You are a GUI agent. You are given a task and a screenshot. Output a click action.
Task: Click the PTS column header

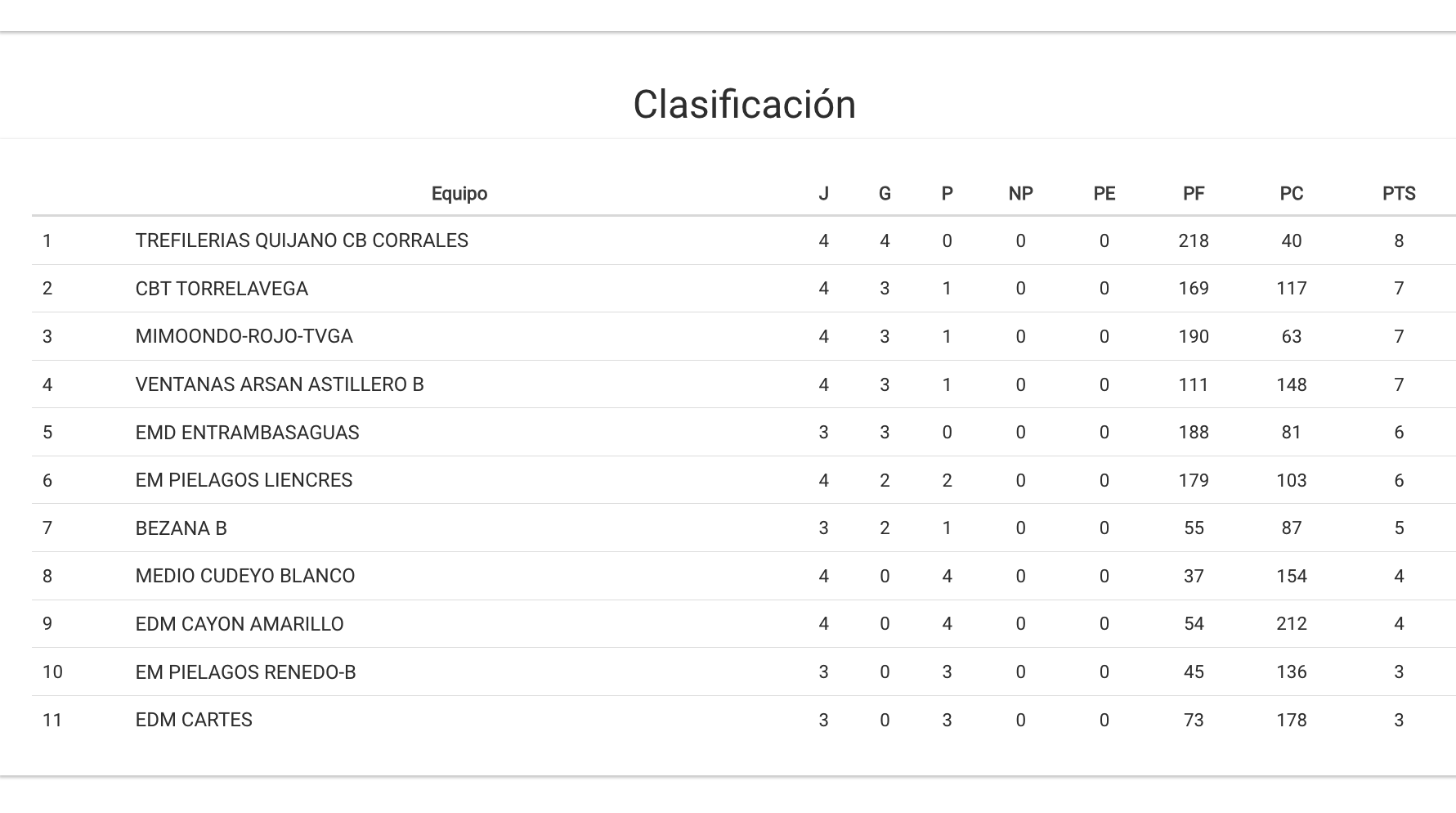(x=1398, y=194)
